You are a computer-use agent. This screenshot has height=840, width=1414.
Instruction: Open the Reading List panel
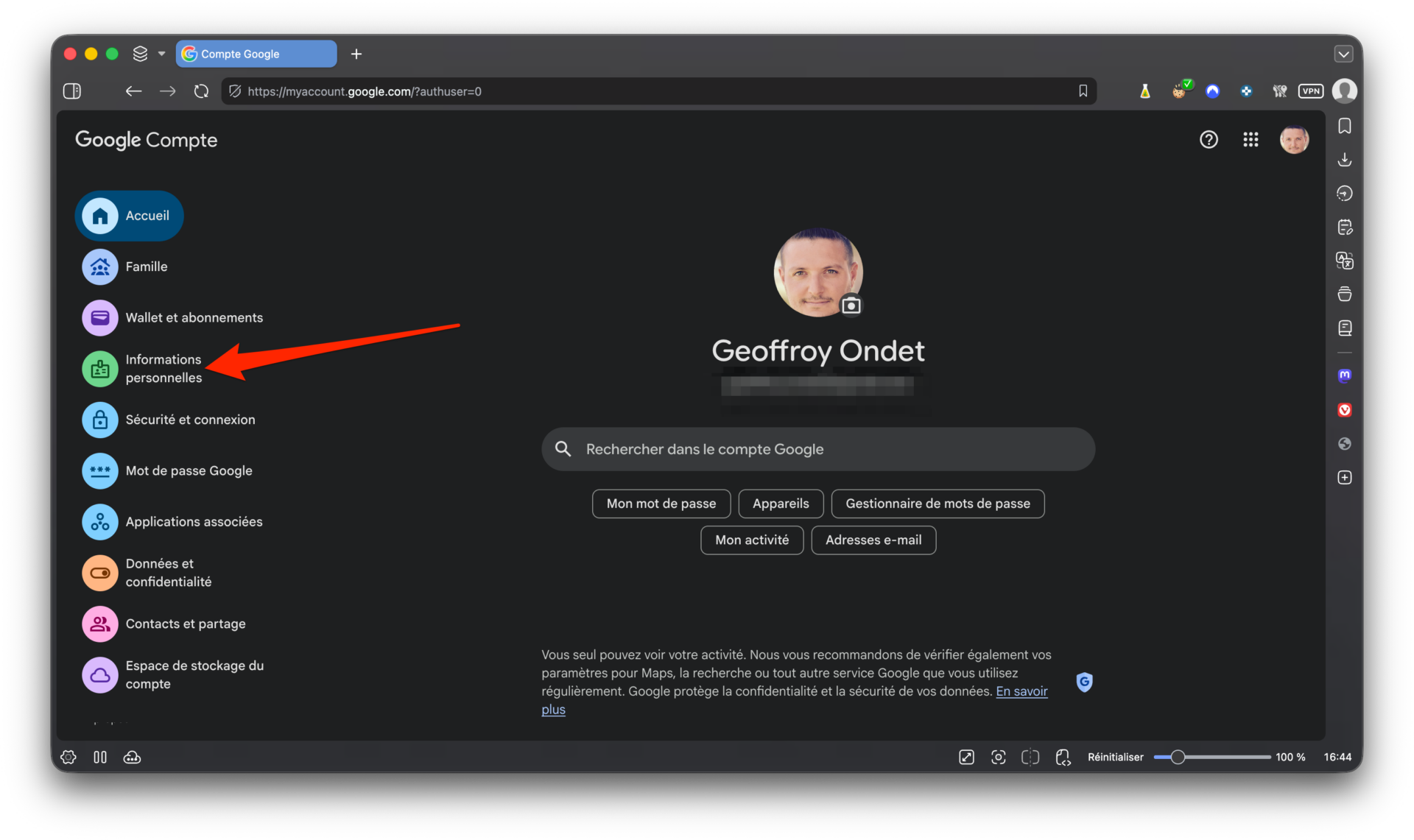tap(1345, 328)
